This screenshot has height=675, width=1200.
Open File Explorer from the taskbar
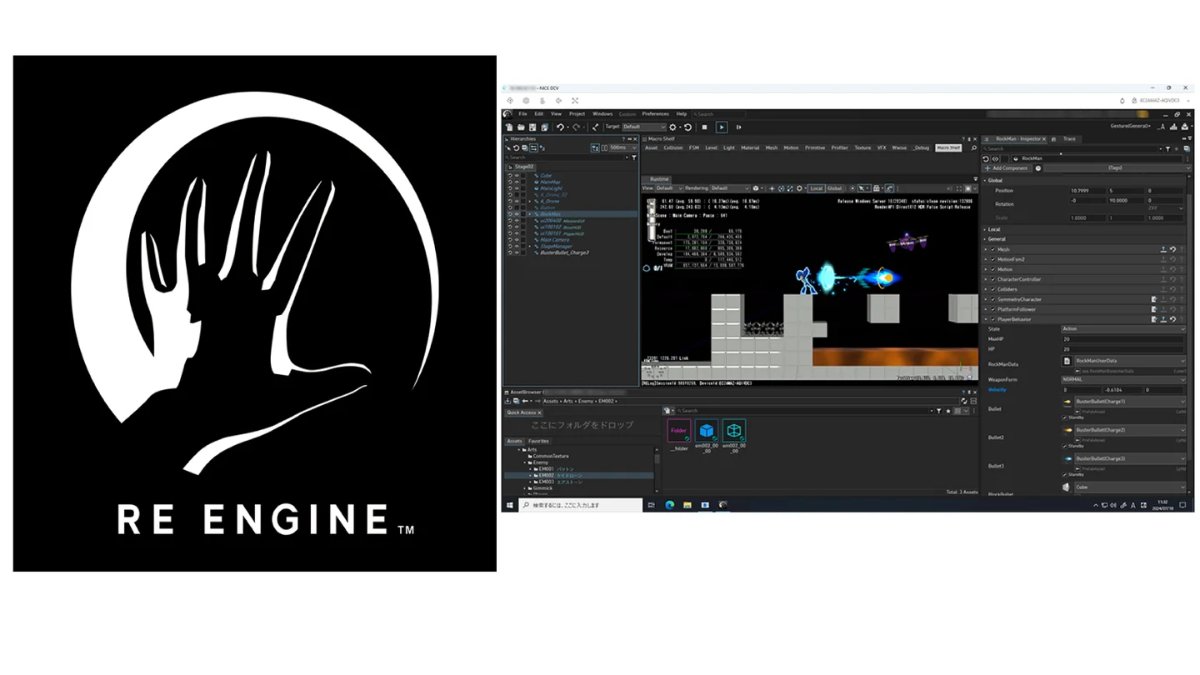tap(687, 505)
